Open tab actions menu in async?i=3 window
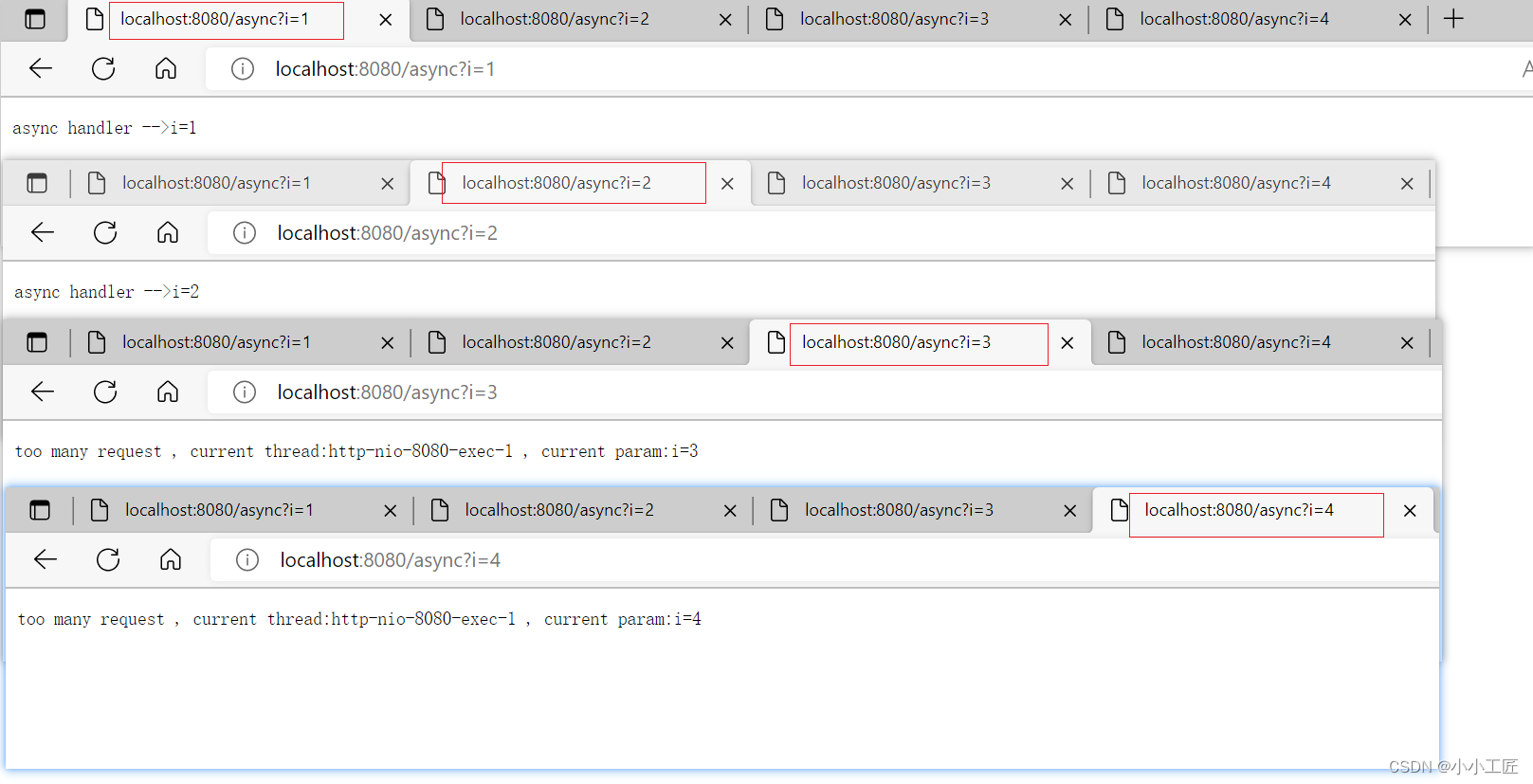 [37, 342]
